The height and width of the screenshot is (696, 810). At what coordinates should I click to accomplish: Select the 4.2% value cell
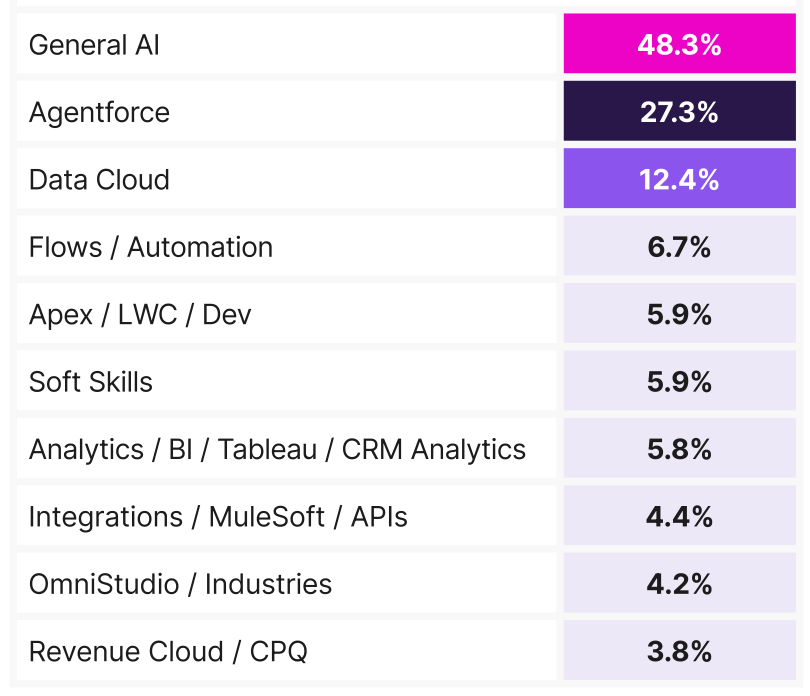pyautogui.click(x=679, y=584)
